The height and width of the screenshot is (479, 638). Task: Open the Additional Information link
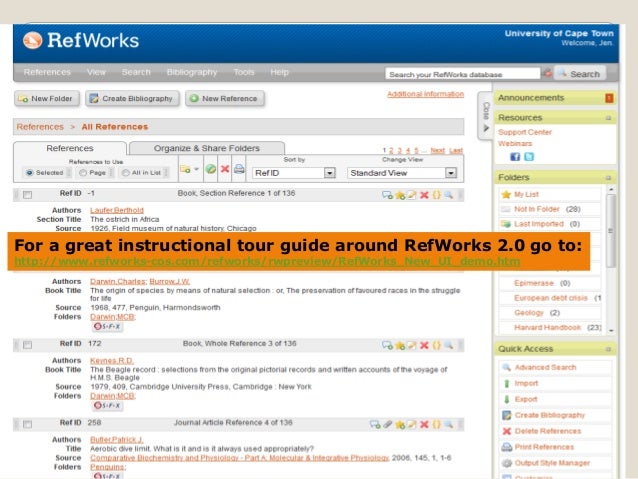tap(425, 94)
